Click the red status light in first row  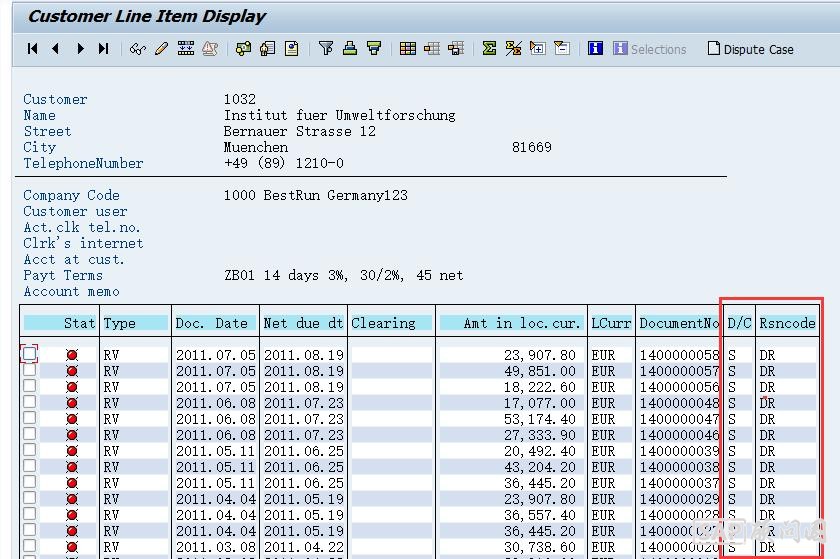(71, 355)
